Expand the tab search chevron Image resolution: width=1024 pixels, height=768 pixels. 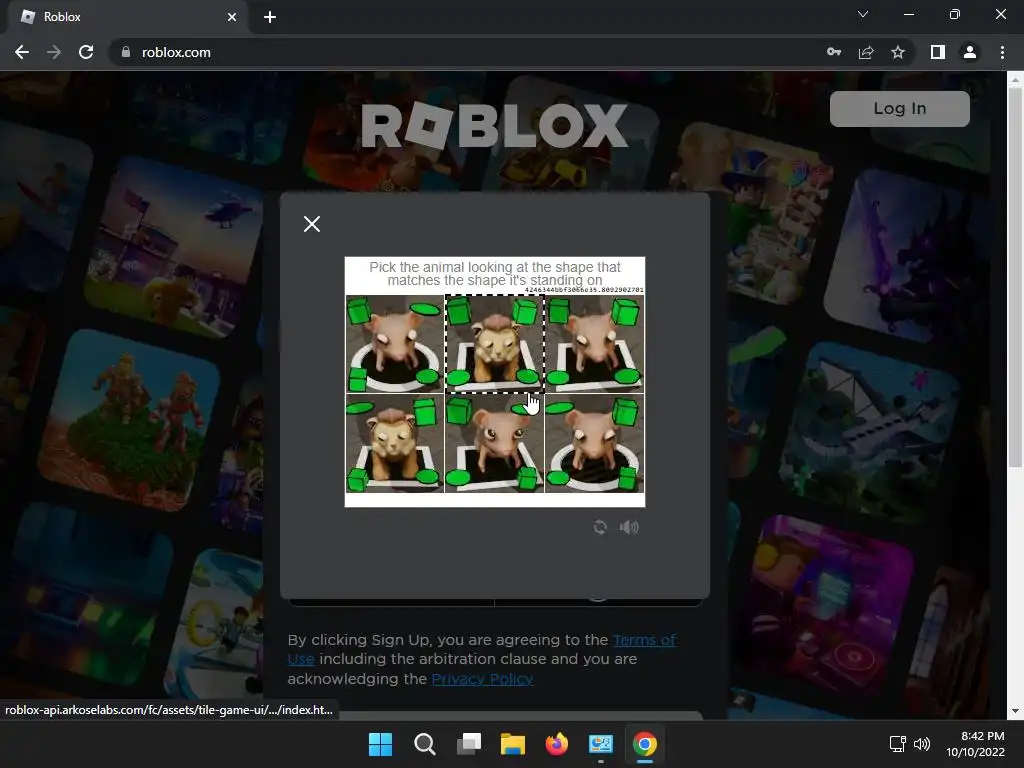pos(863,14)
